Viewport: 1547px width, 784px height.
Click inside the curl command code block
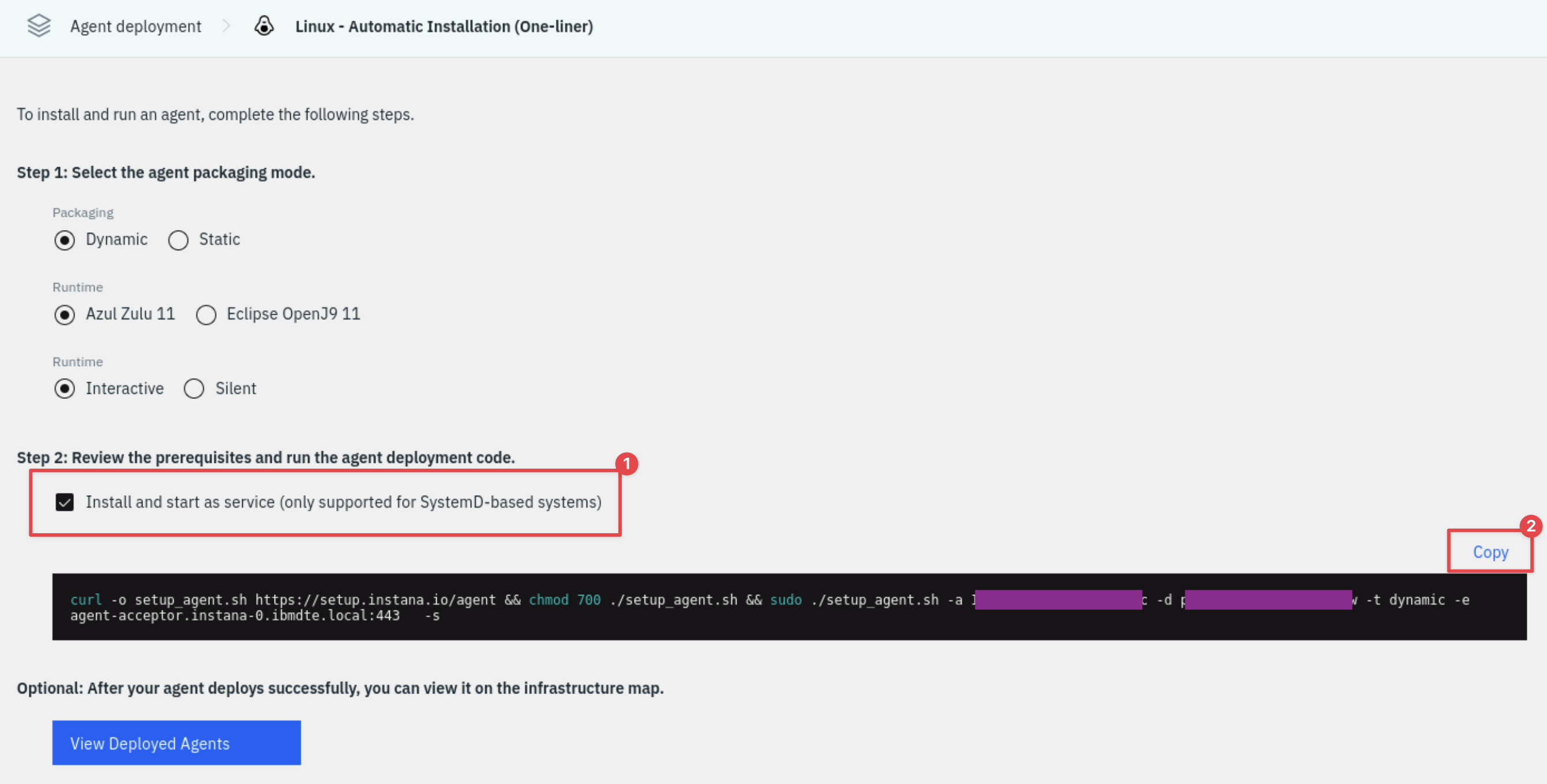(x=789, y=607)
